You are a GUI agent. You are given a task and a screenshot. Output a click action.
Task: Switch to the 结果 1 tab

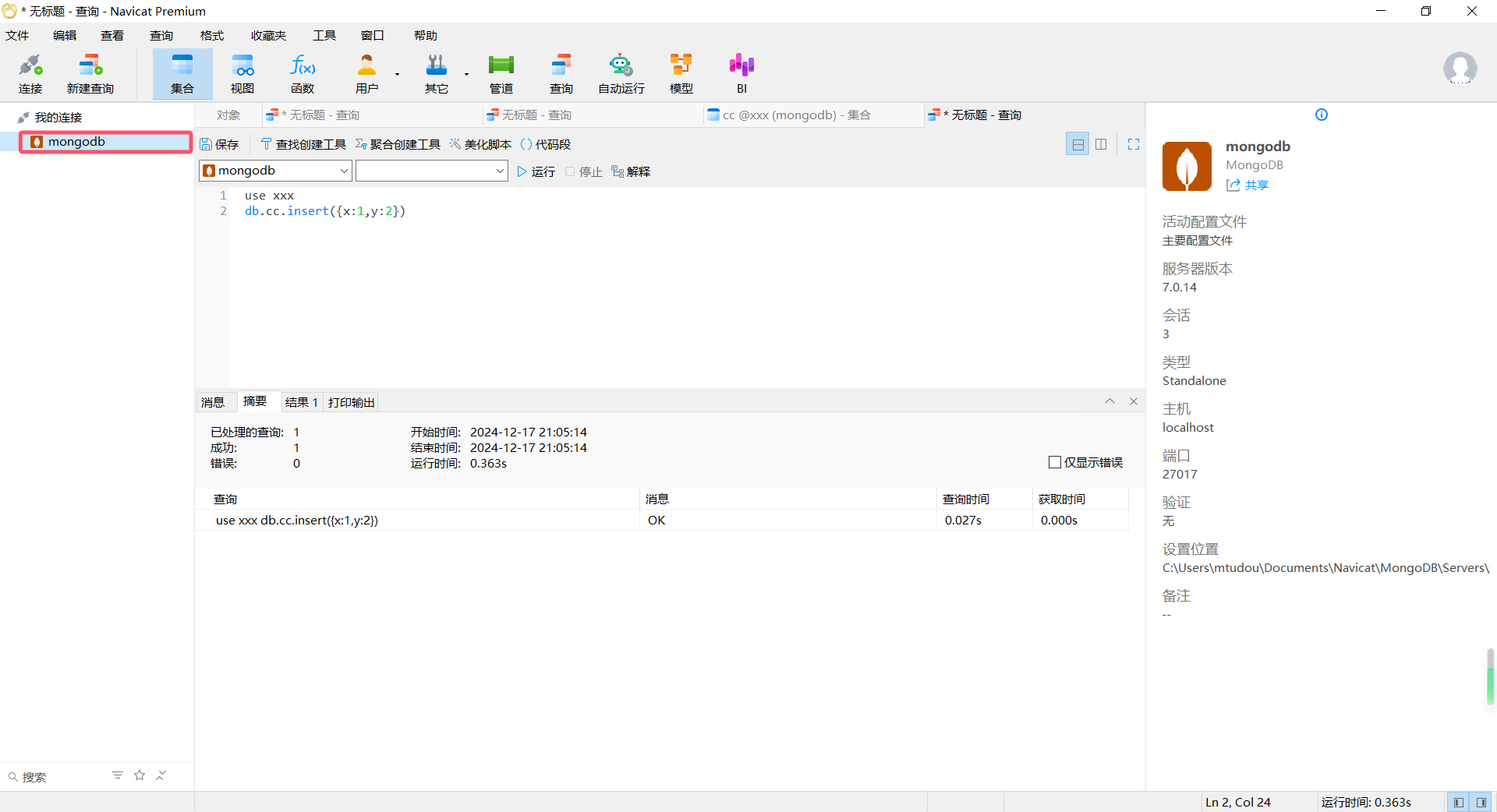coord(301,402)
